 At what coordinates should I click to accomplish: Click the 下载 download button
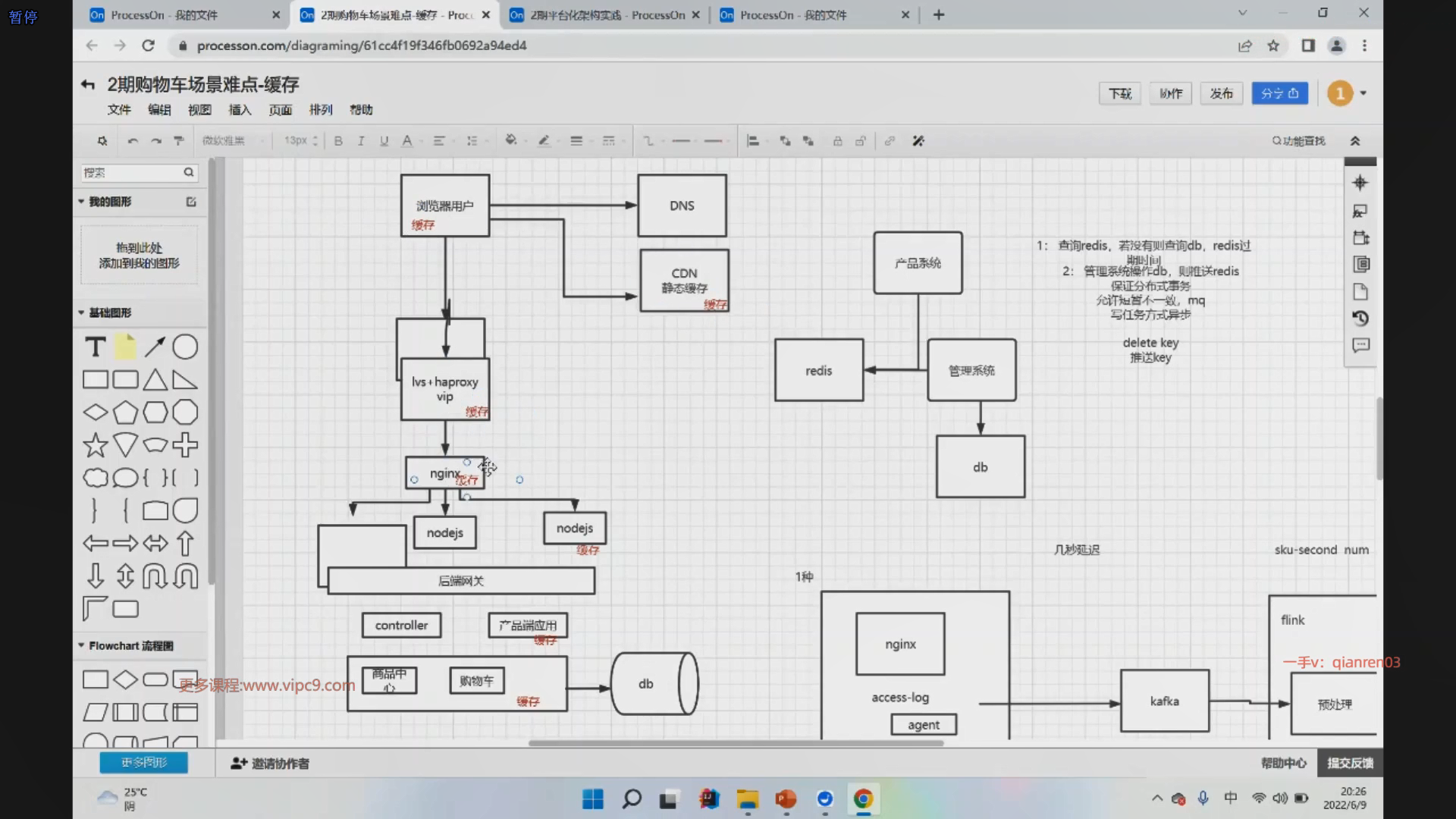(1119, 93)
